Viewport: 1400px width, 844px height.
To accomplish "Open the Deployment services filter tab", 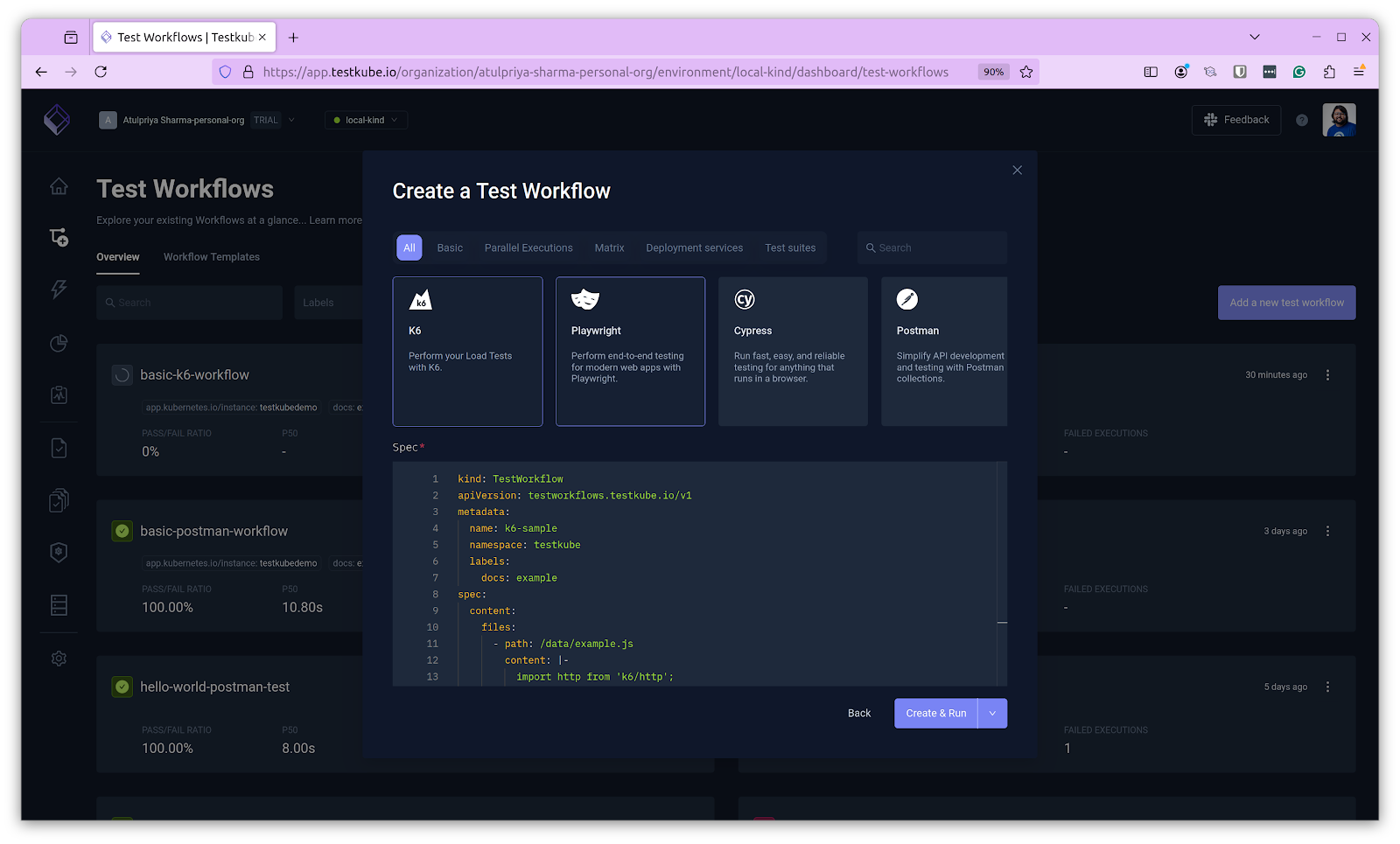I will tap(694, 248).
